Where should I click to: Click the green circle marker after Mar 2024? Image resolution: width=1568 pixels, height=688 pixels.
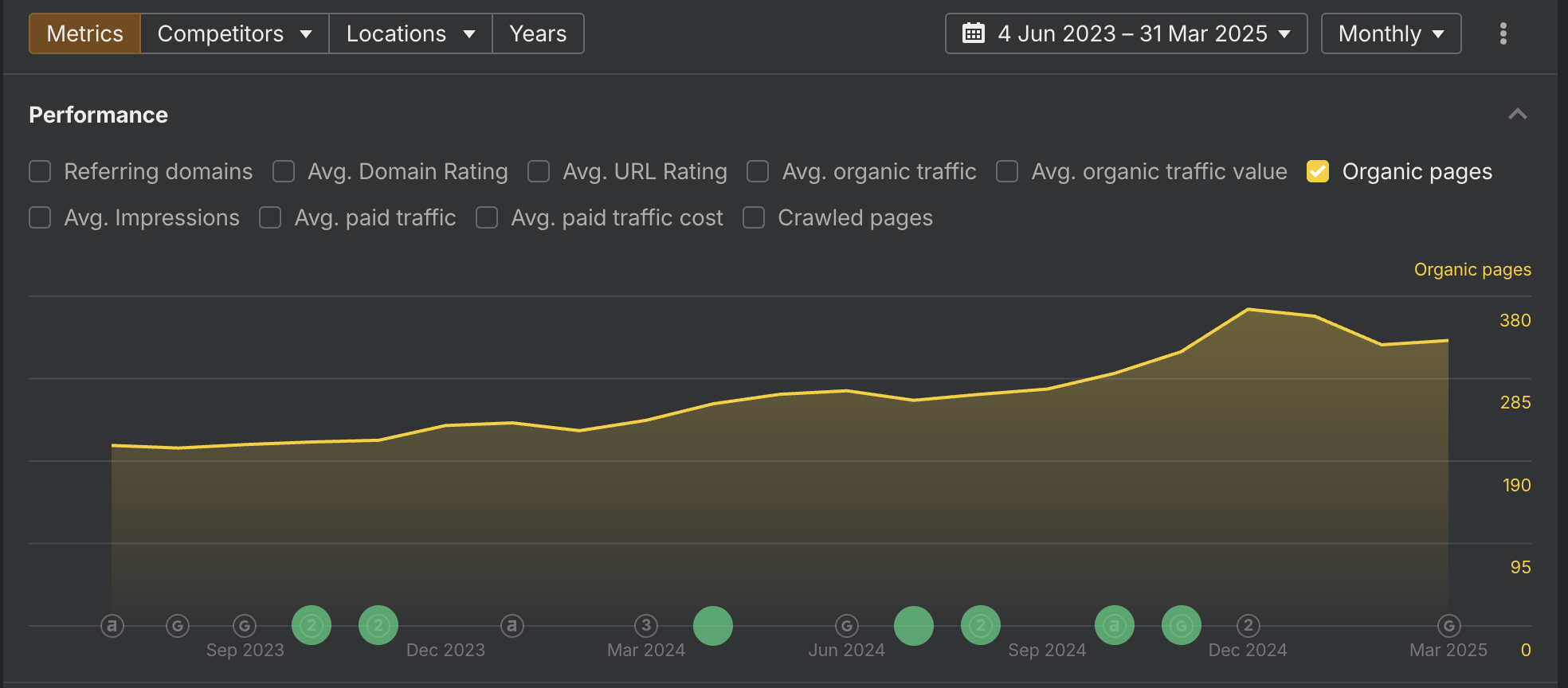[x=712, y=626]
